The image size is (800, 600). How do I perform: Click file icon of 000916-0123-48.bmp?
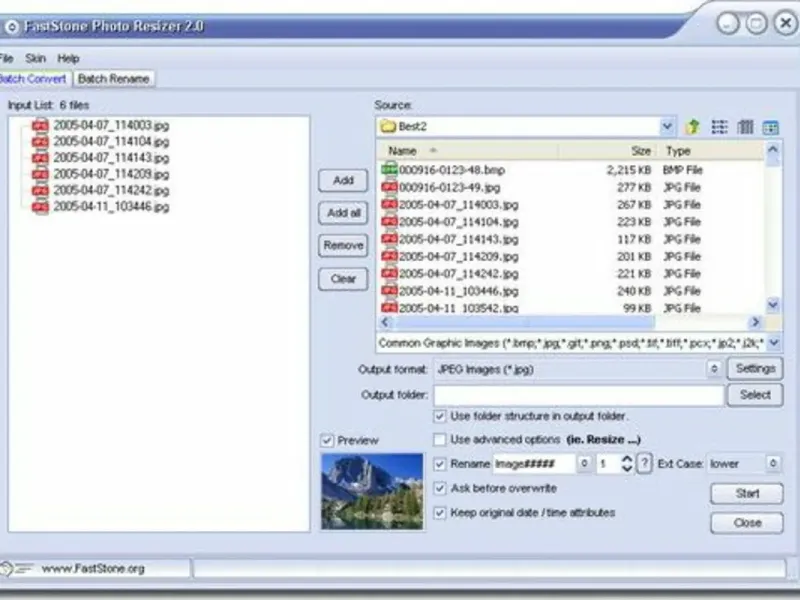point(389,169)
